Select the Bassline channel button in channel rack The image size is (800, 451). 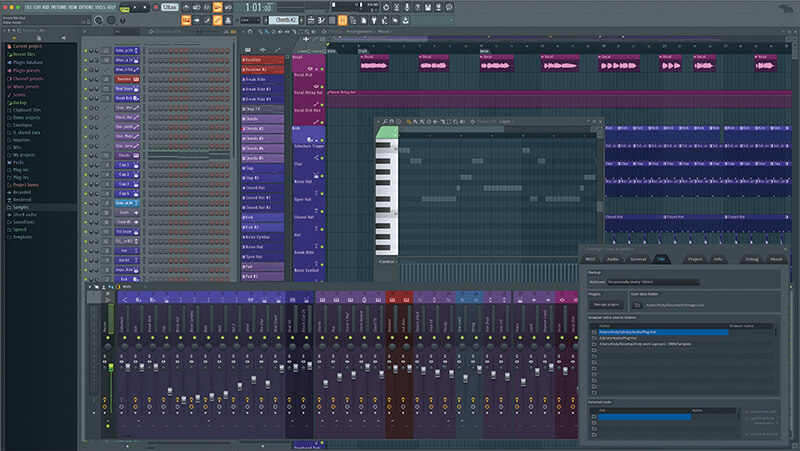(x=127, y=79)
